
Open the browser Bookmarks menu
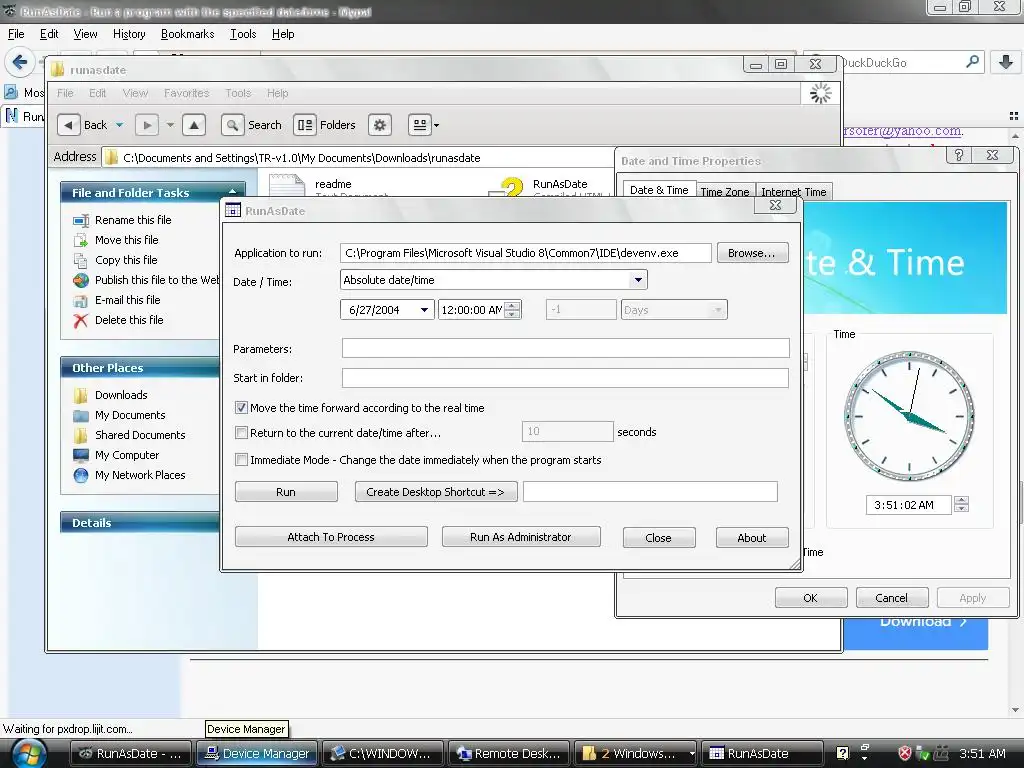pyautogui.click(x=187, y=34)
